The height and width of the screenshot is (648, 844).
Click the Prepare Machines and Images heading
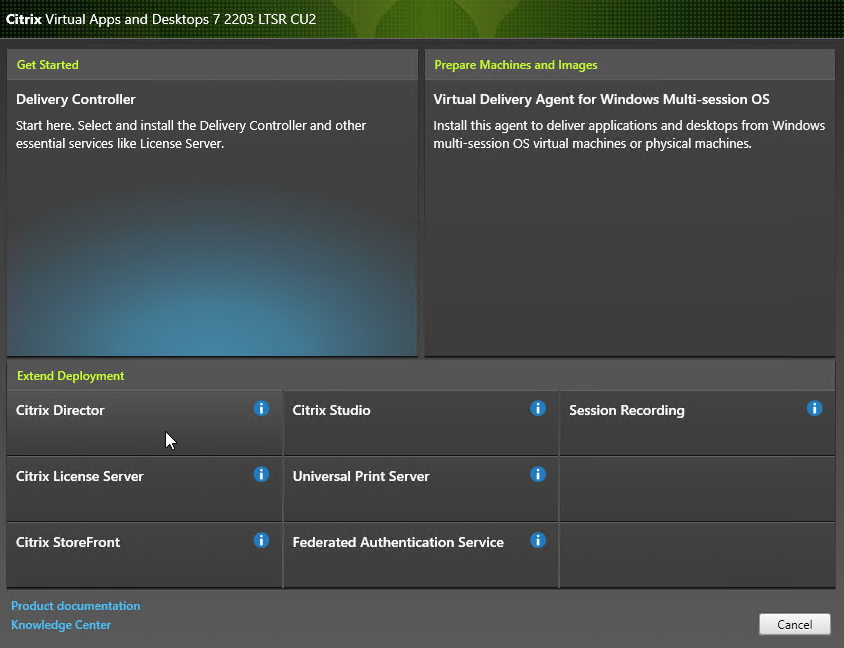516,65
